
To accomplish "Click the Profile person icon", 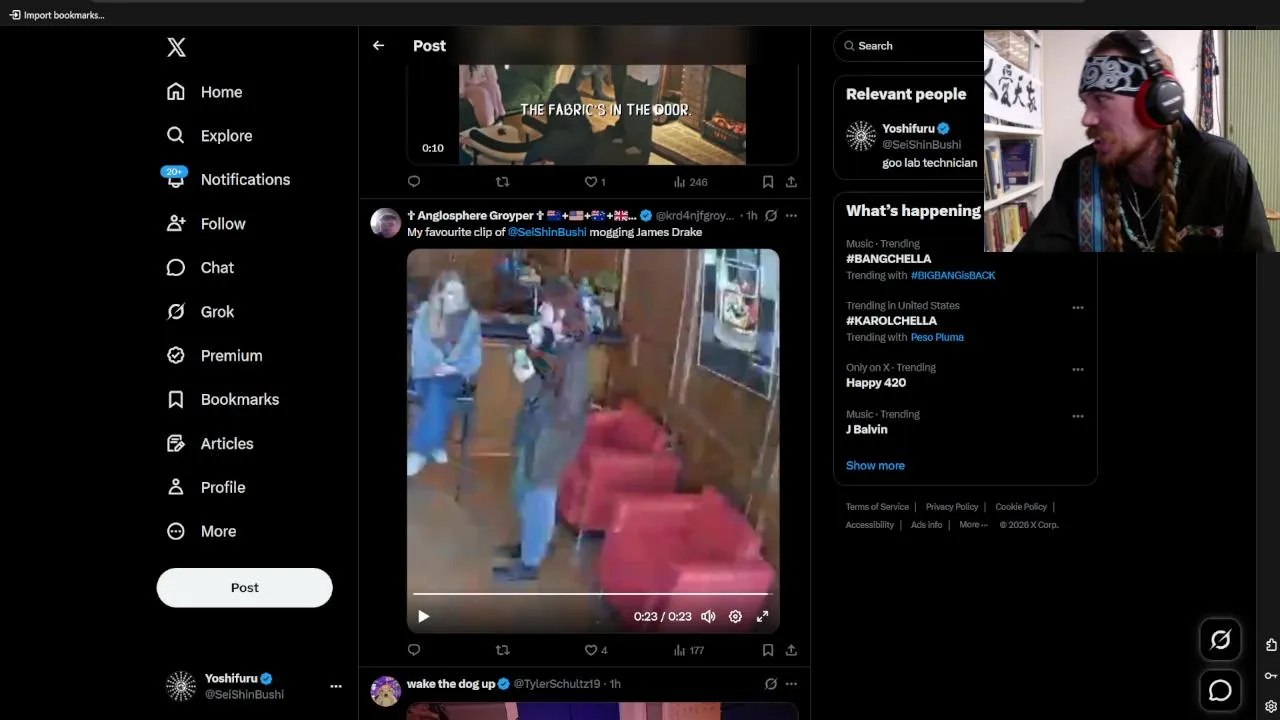I will coord(176,487).
